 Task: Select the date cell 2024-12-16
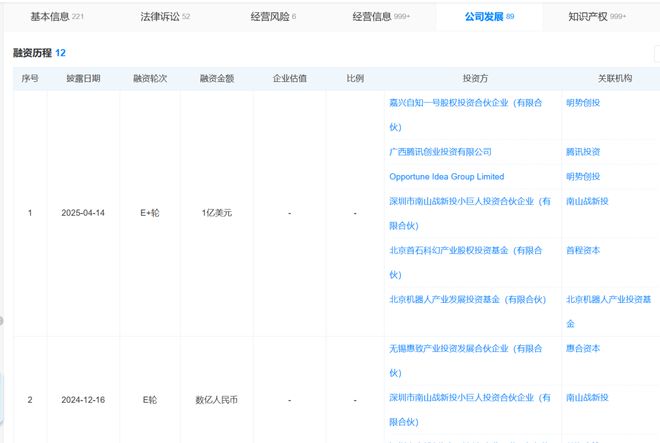[x=83, y=400]
